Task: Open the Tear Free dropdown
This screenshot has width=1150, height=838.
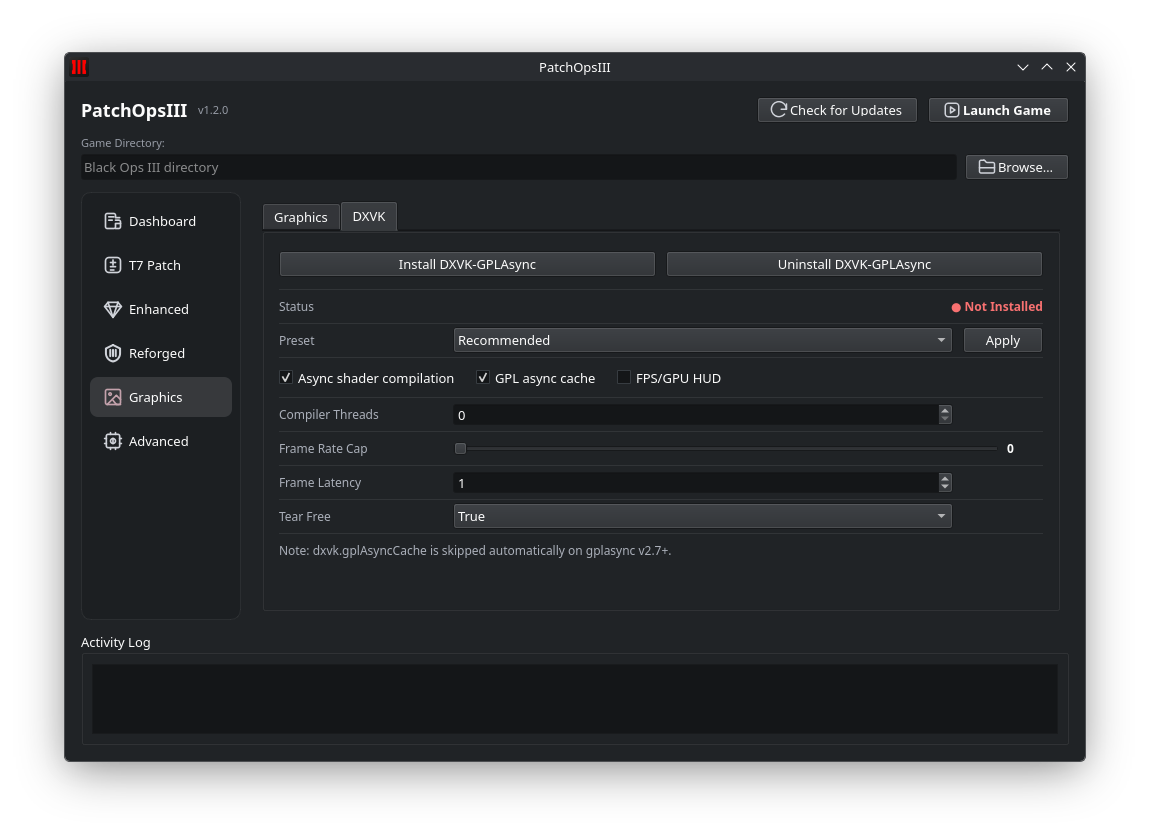Action: pyautogui.click(x=702, y=516)
